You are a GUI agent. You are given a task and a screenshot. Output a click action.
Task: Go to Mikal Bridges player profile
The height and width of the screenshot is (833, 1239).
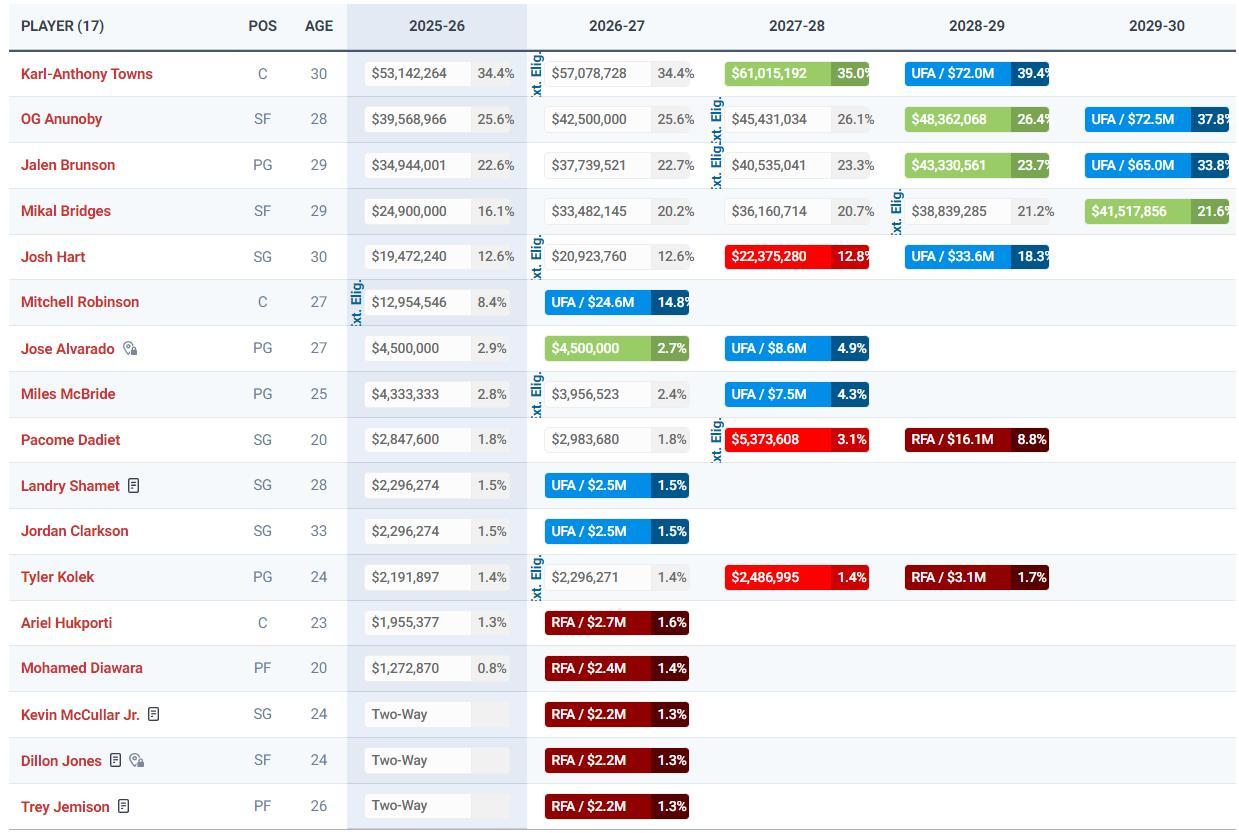click(x=66, y=211)
